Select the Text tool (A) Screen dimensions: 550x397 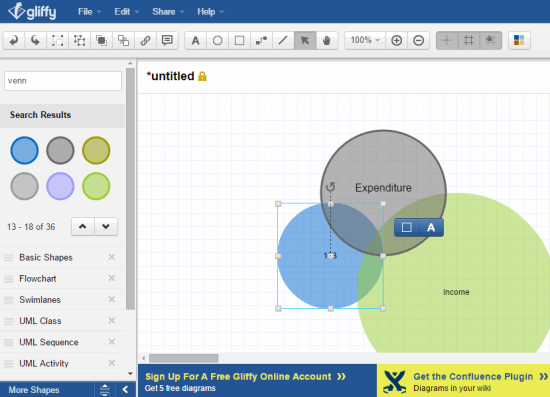coord(195,41)
